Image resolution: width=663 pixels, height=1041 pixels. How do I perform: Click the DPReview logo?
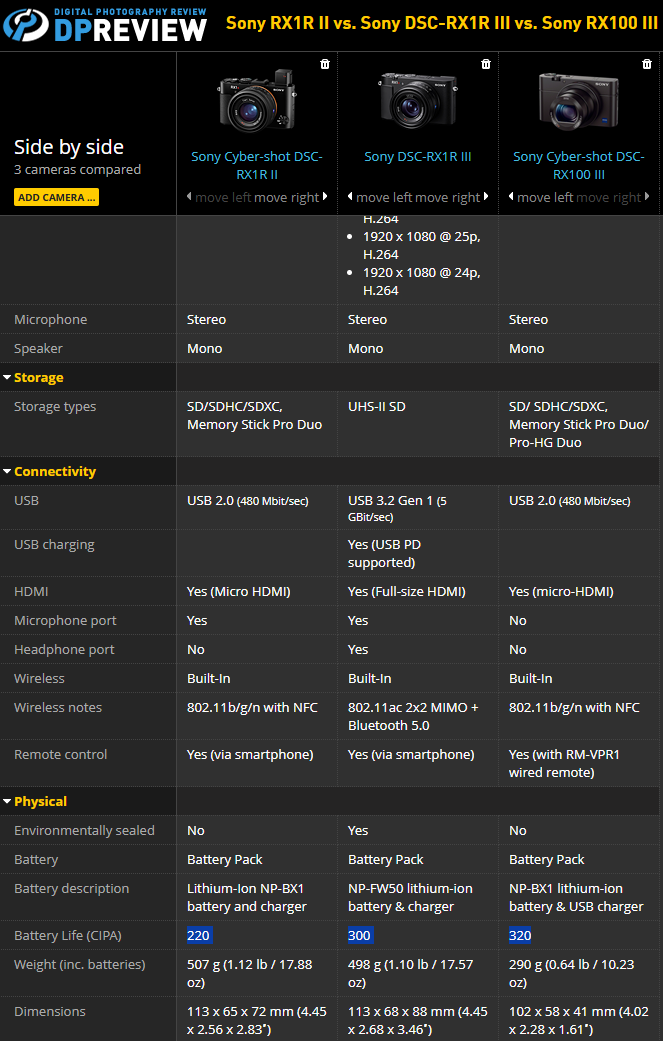pos(105,25)
